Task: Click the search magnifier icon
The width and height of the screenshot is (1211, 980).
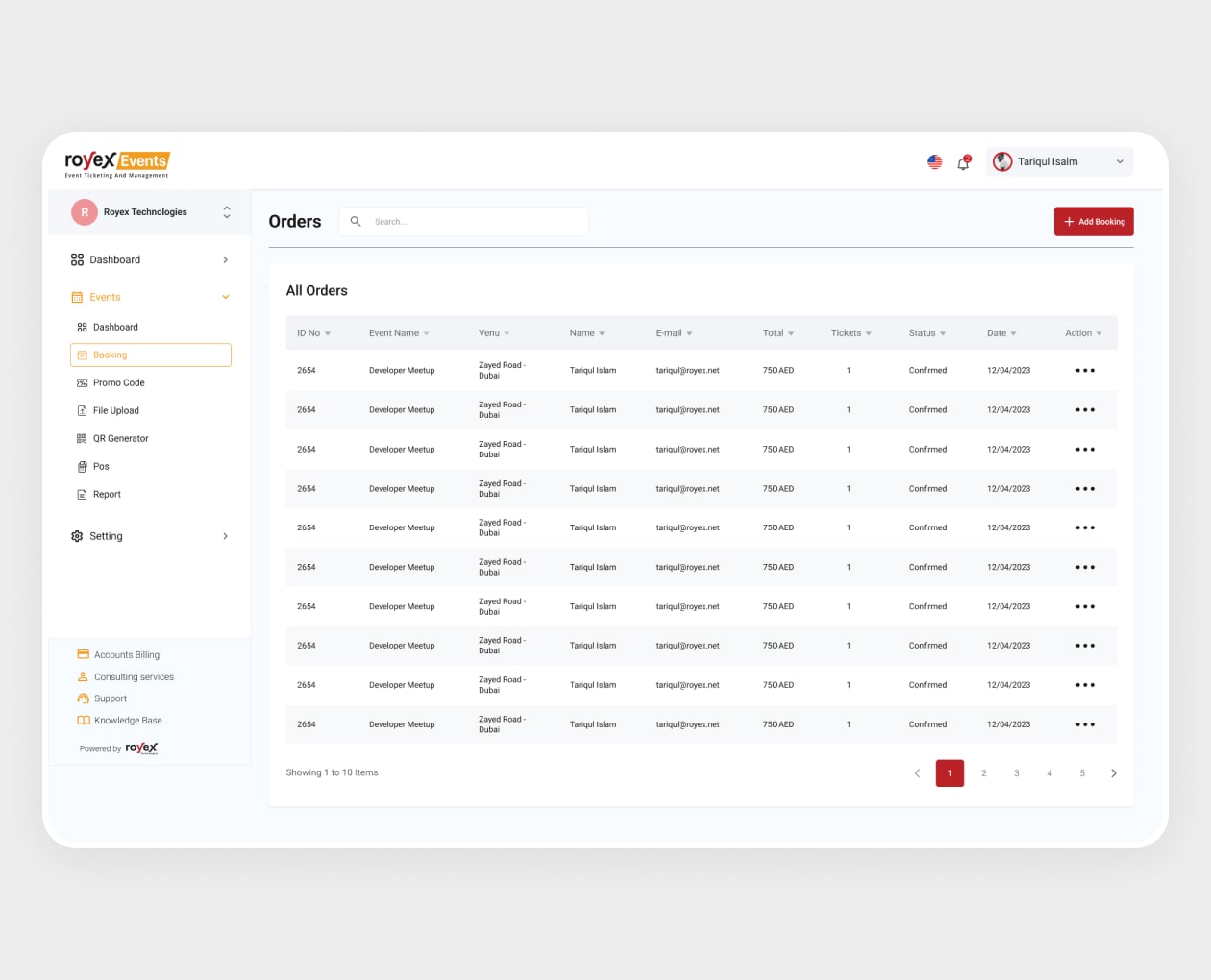Action: click(x=356, y=222)
